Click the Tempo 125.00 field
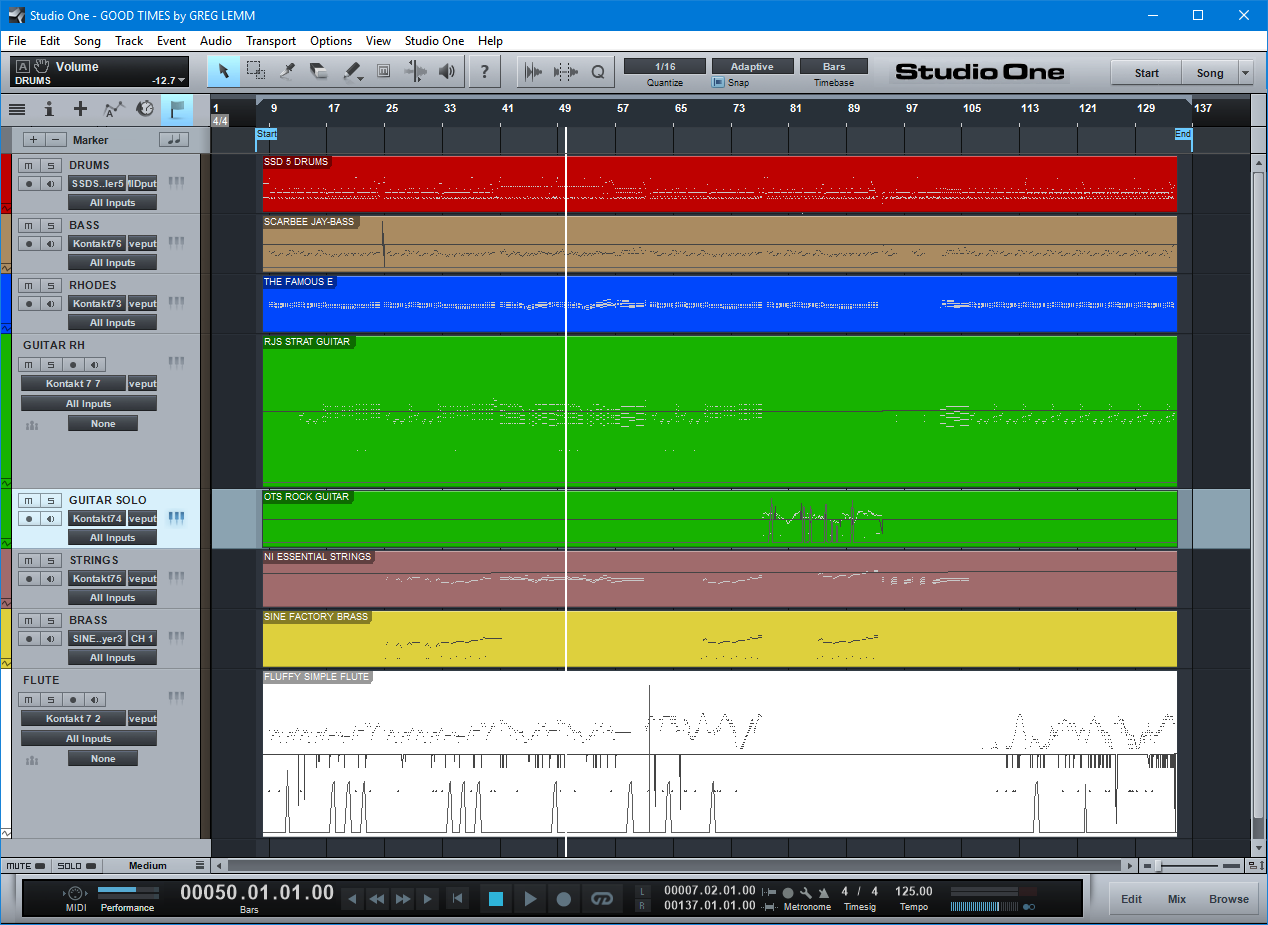 pos(913,891)
